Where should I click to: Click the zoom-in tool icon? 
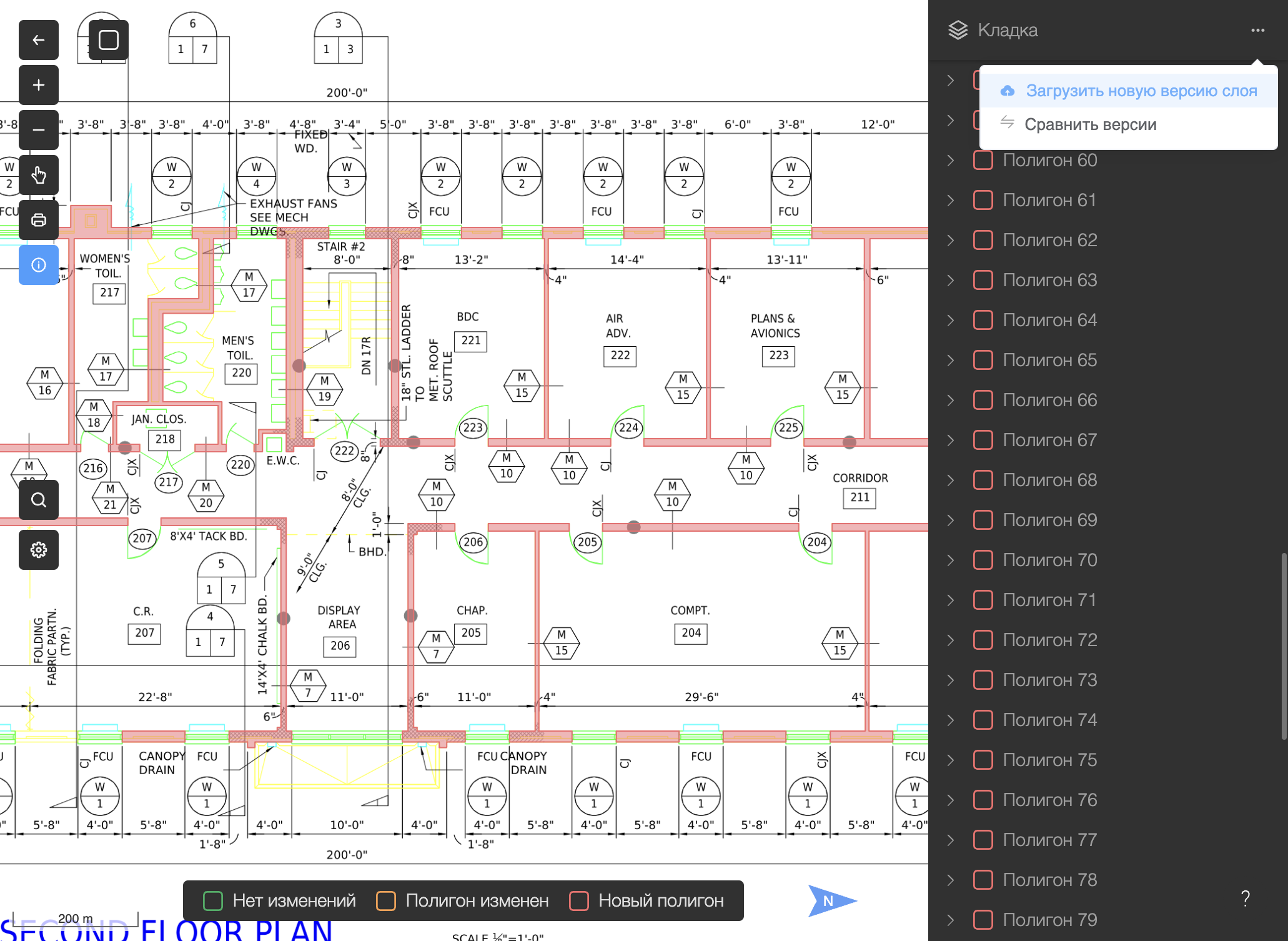point(38,85)
